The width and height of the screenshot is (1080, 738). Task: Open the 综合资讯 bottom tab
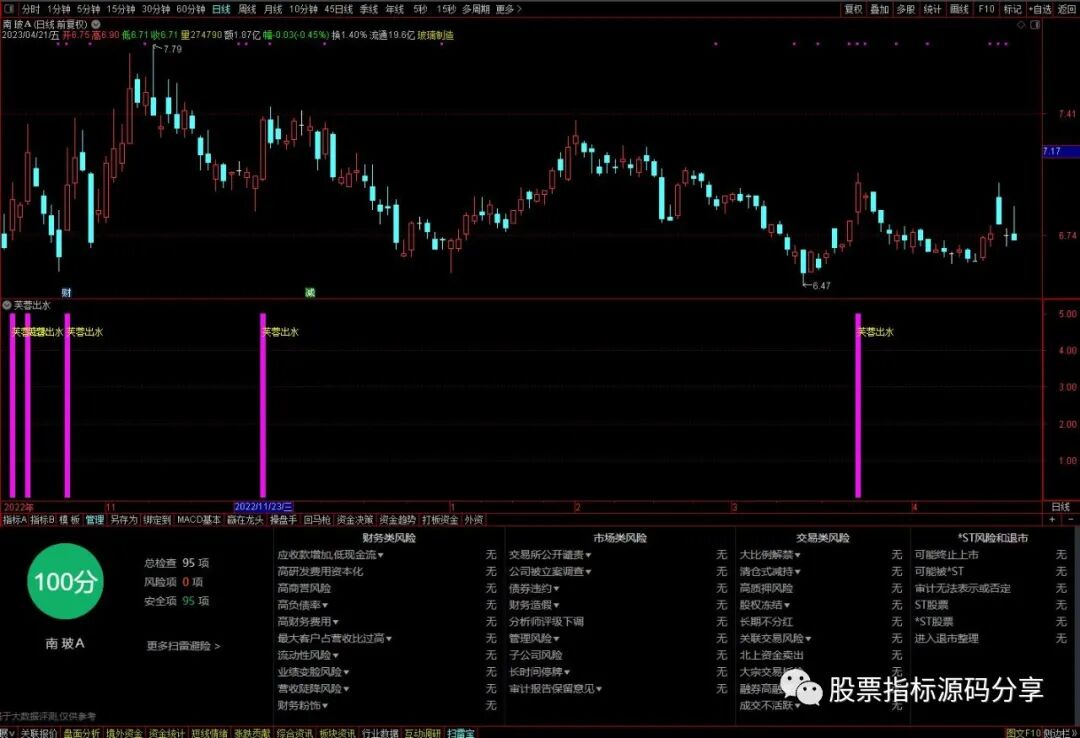click(294, 732)
